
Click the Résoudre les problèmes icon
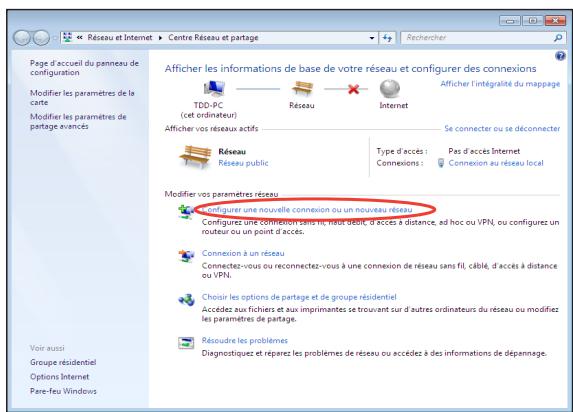(x=186, y=343)
